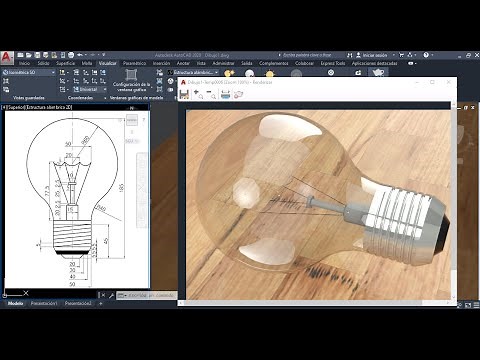Click Iniciar sesión in the title bar
The height and width of the screenshot is (360, 480).
(375, 55)
